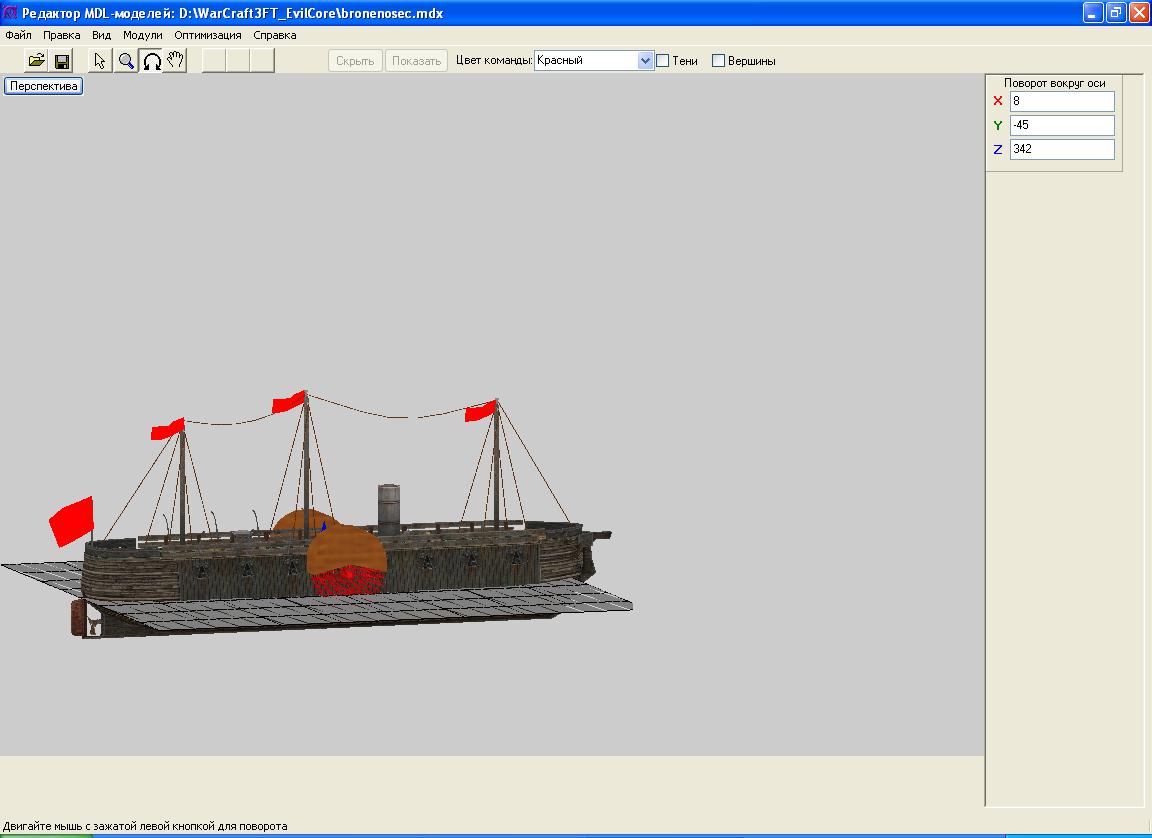Save the model with the floppy disk icon
Viewport: 1152px width, 838px height.
click(62, 60)
